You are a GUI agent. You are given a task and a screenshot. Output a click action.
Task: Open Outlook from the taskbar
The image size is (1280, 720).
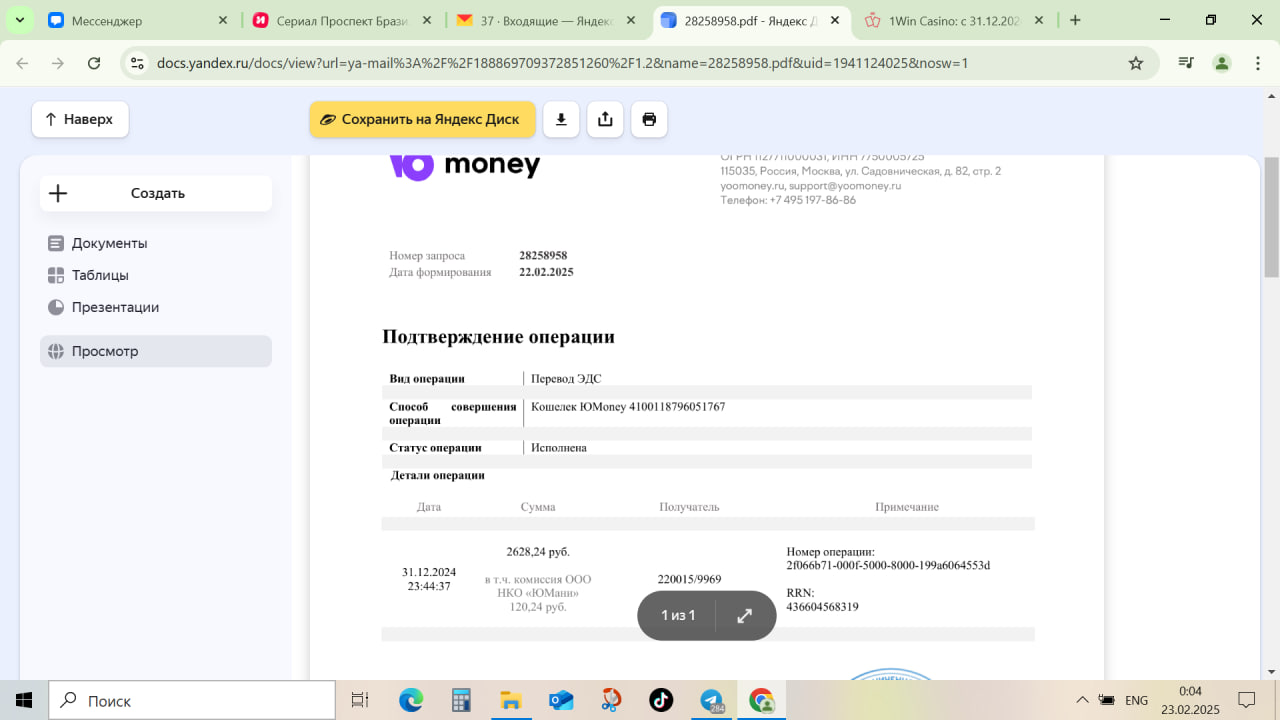(x=561, y=700)
